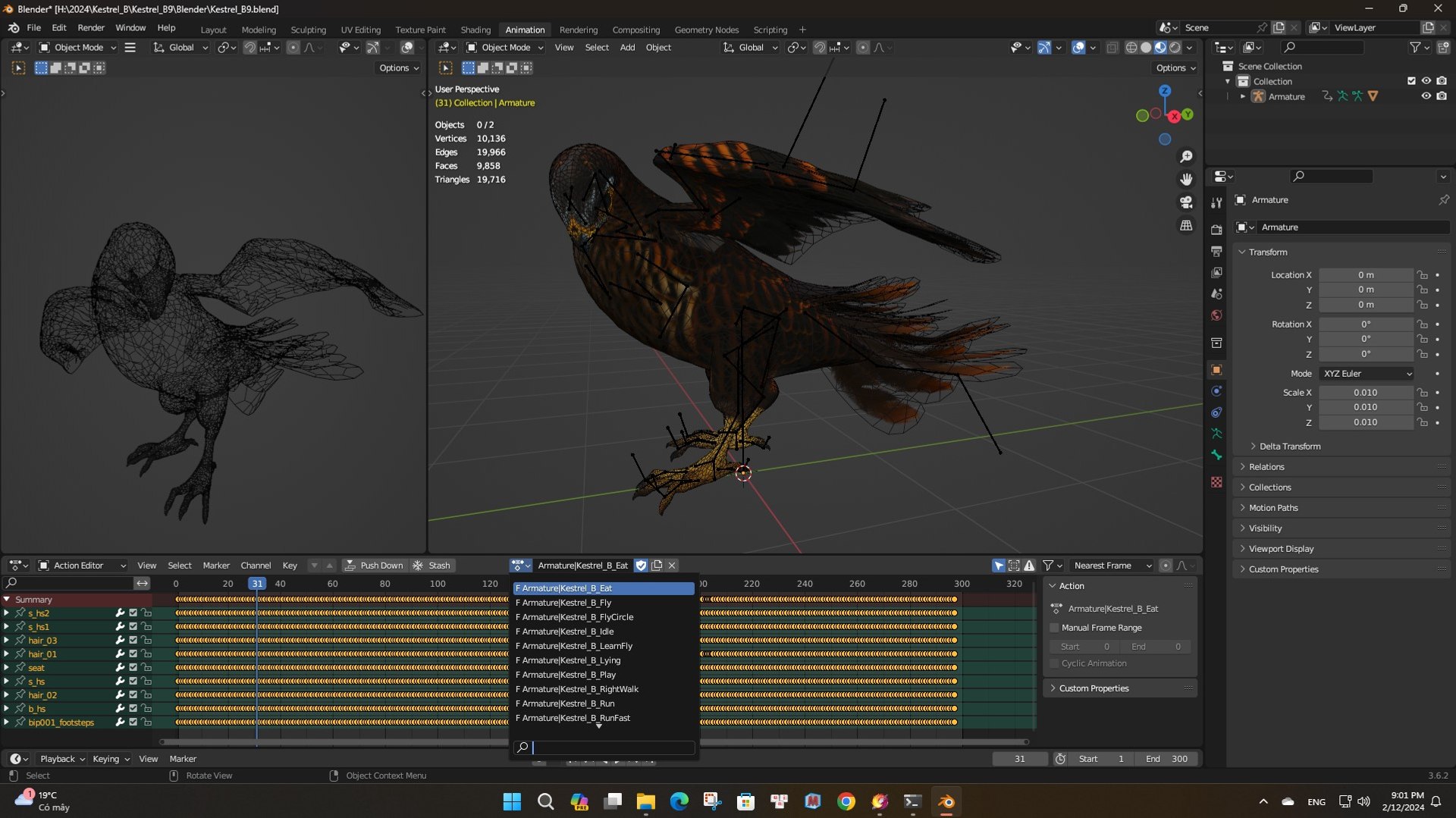Disable Armature in renders via camera icon

[1442, 96]
